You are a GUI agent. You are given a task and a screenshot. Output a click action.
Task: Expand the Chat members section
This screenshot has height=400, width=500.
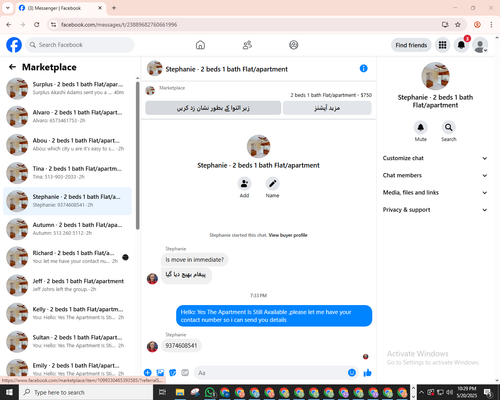pyautogui.click(x=435, y=175)
